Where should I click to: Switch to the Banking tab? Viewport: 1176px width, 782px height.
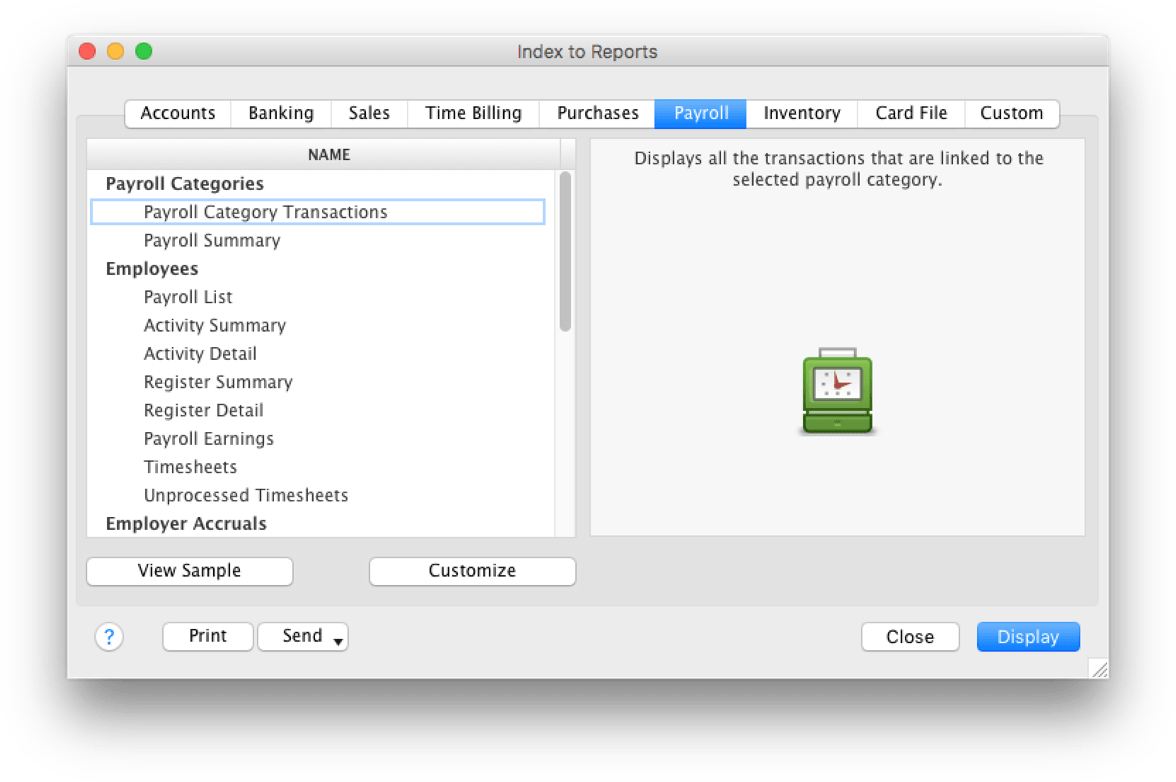pos(281,113)
